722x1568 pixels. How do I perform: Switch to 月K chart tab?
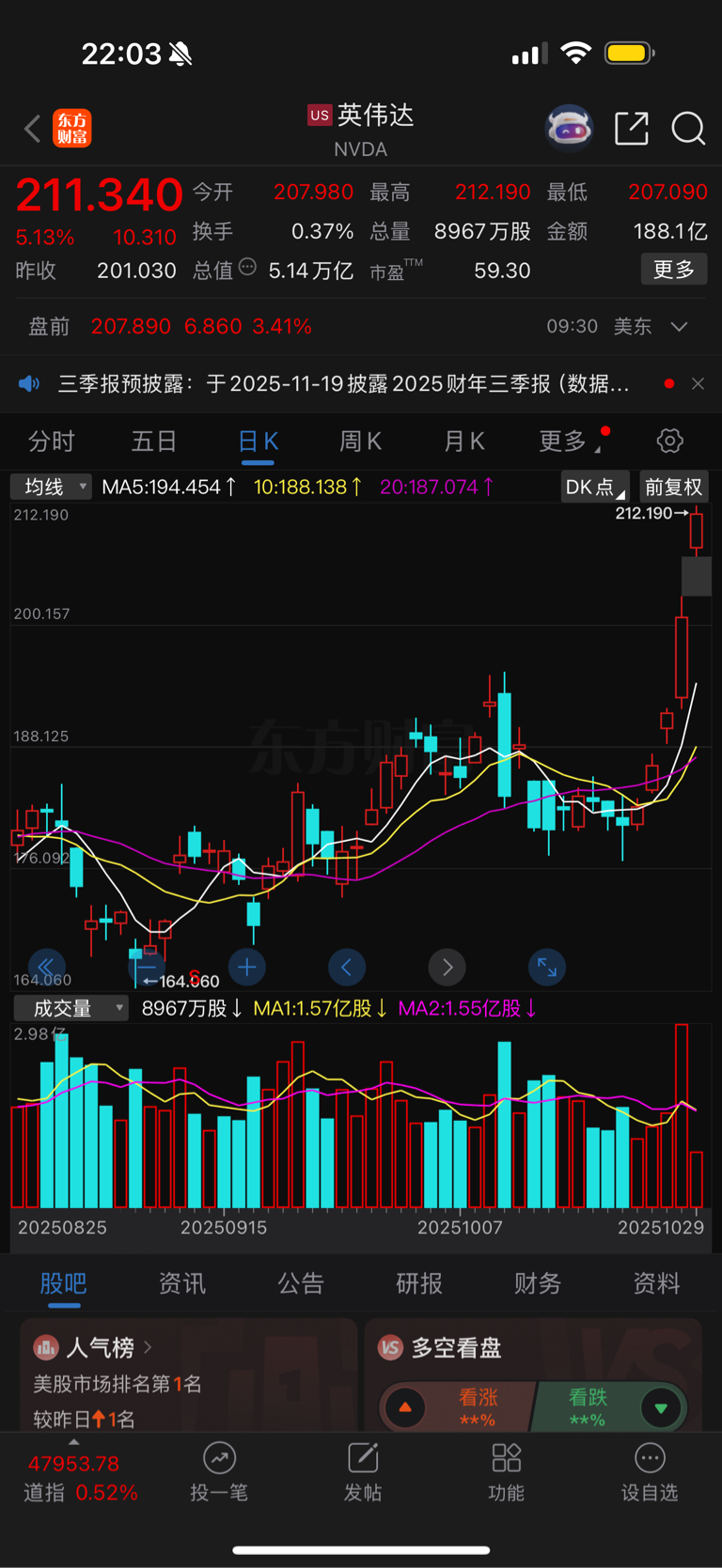pos(463,441)
